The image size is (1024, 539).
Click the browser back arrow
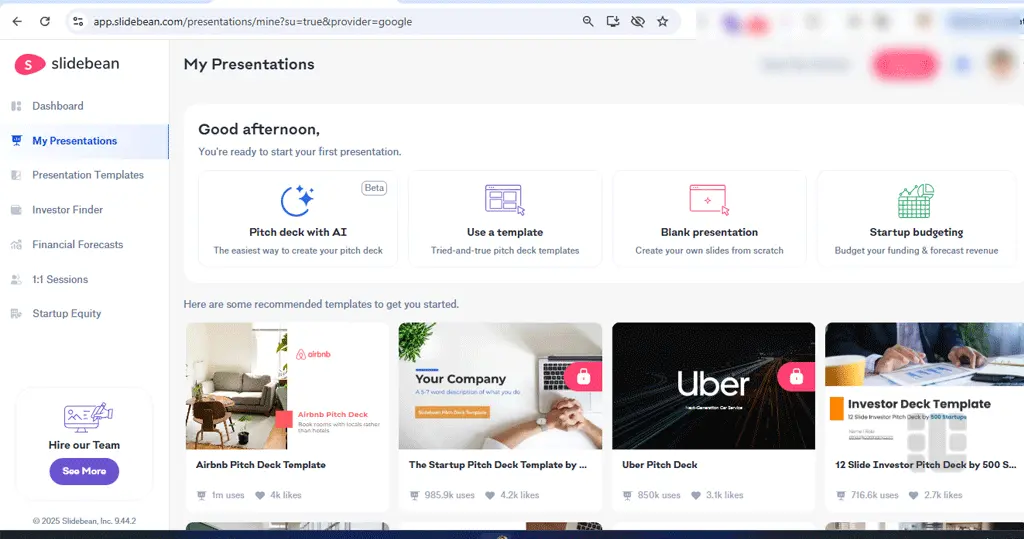tap(17, 21)
